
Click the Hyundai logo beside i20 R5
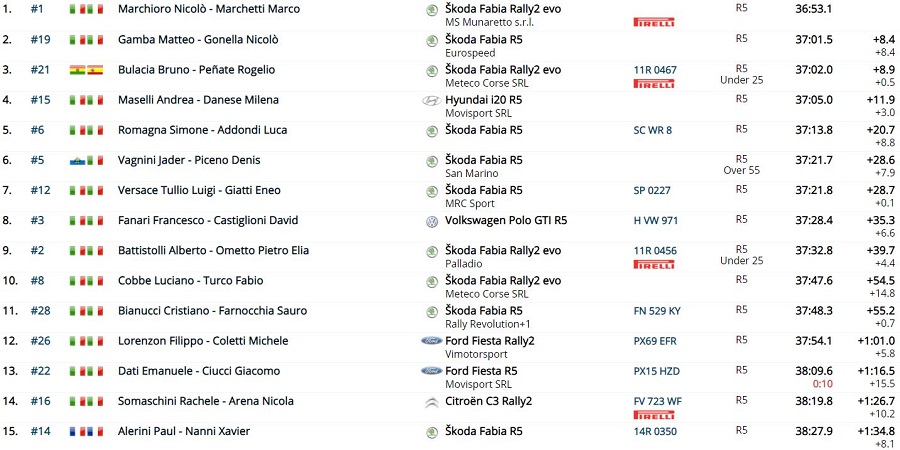click(431, 101)
